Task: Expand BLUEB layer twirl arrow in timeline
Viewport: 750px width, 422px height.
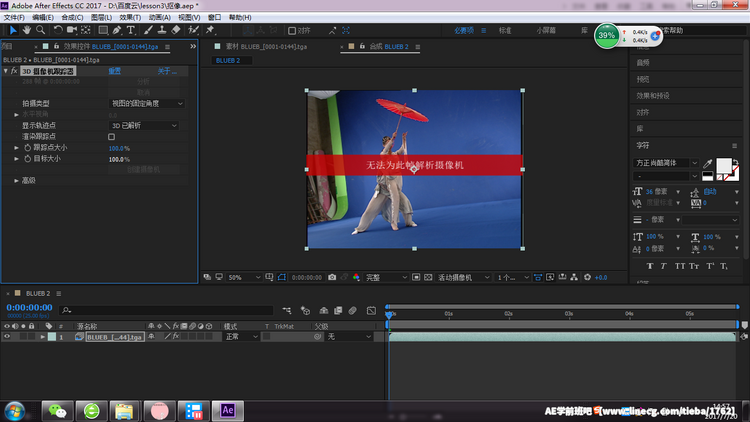Action: coord(43,337)
